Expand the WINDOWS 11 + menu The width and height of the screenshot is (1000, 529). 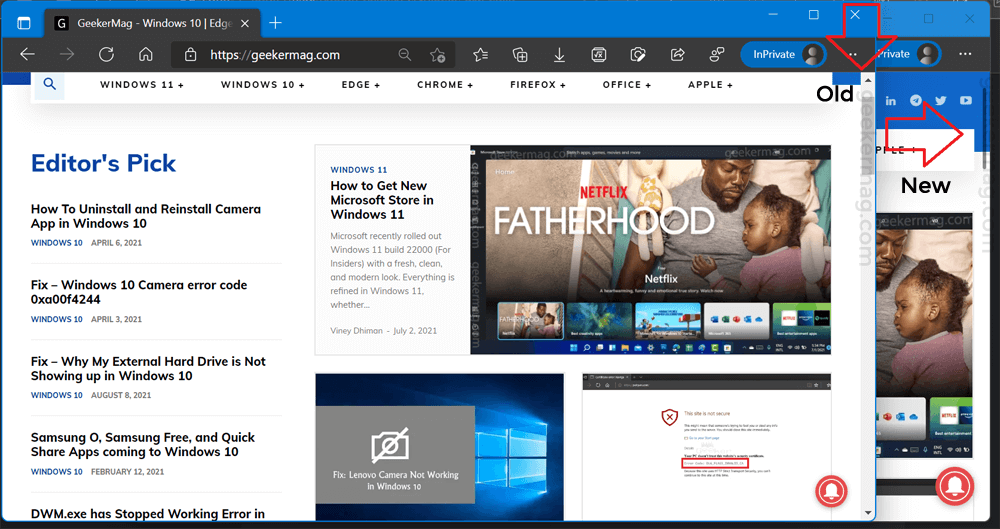tap(142, 85)
